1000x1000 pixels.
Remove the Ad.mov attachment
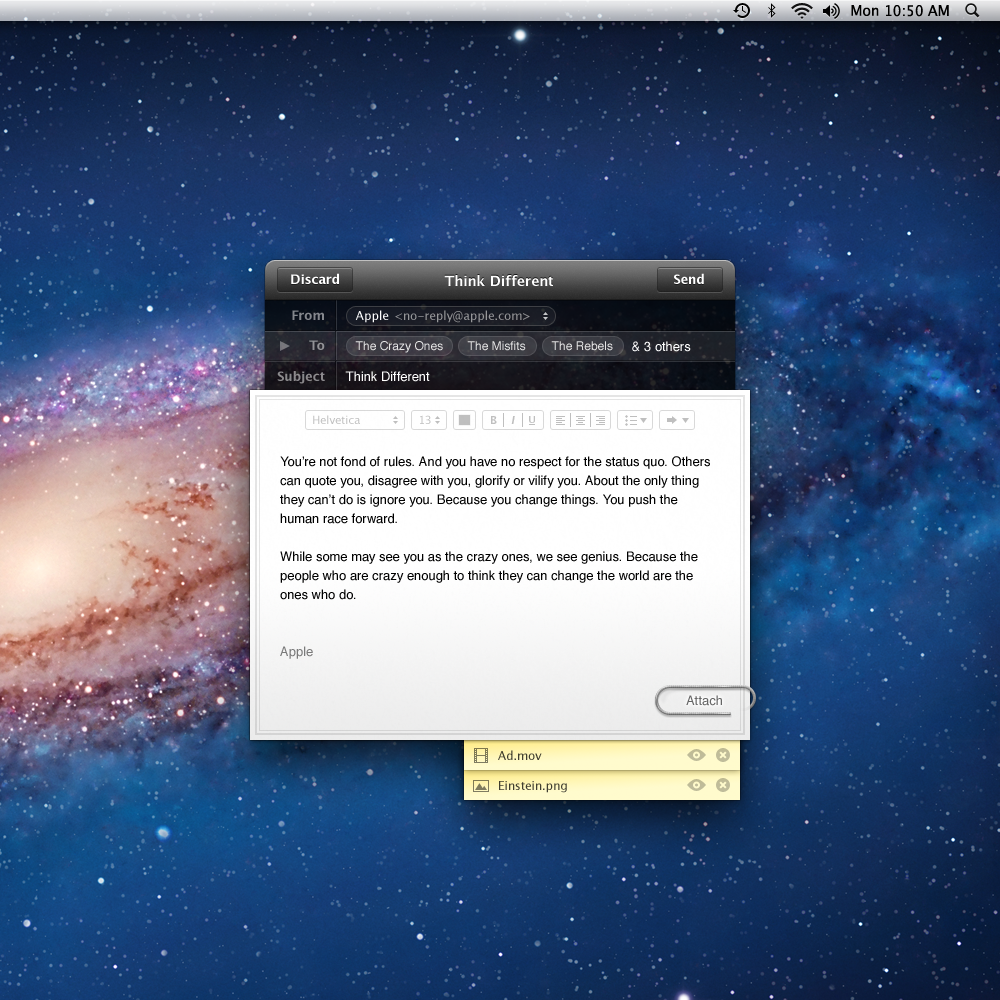pos(723,755)
